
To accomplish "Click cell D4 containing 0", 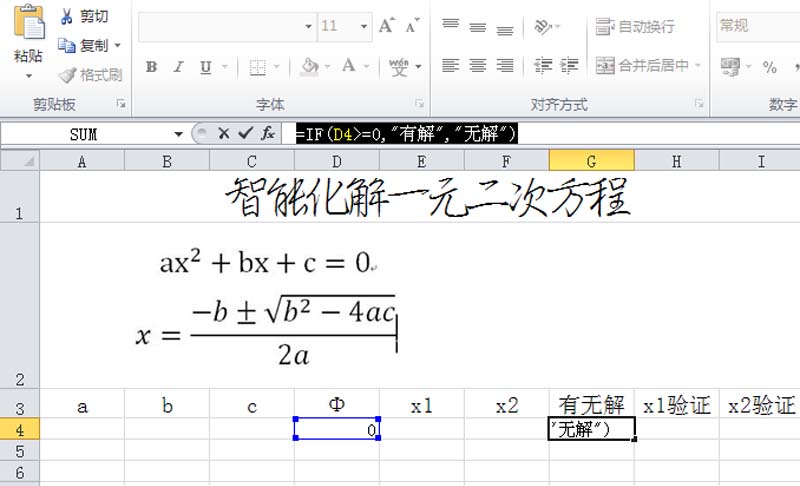I will click(x=337, y=429).
